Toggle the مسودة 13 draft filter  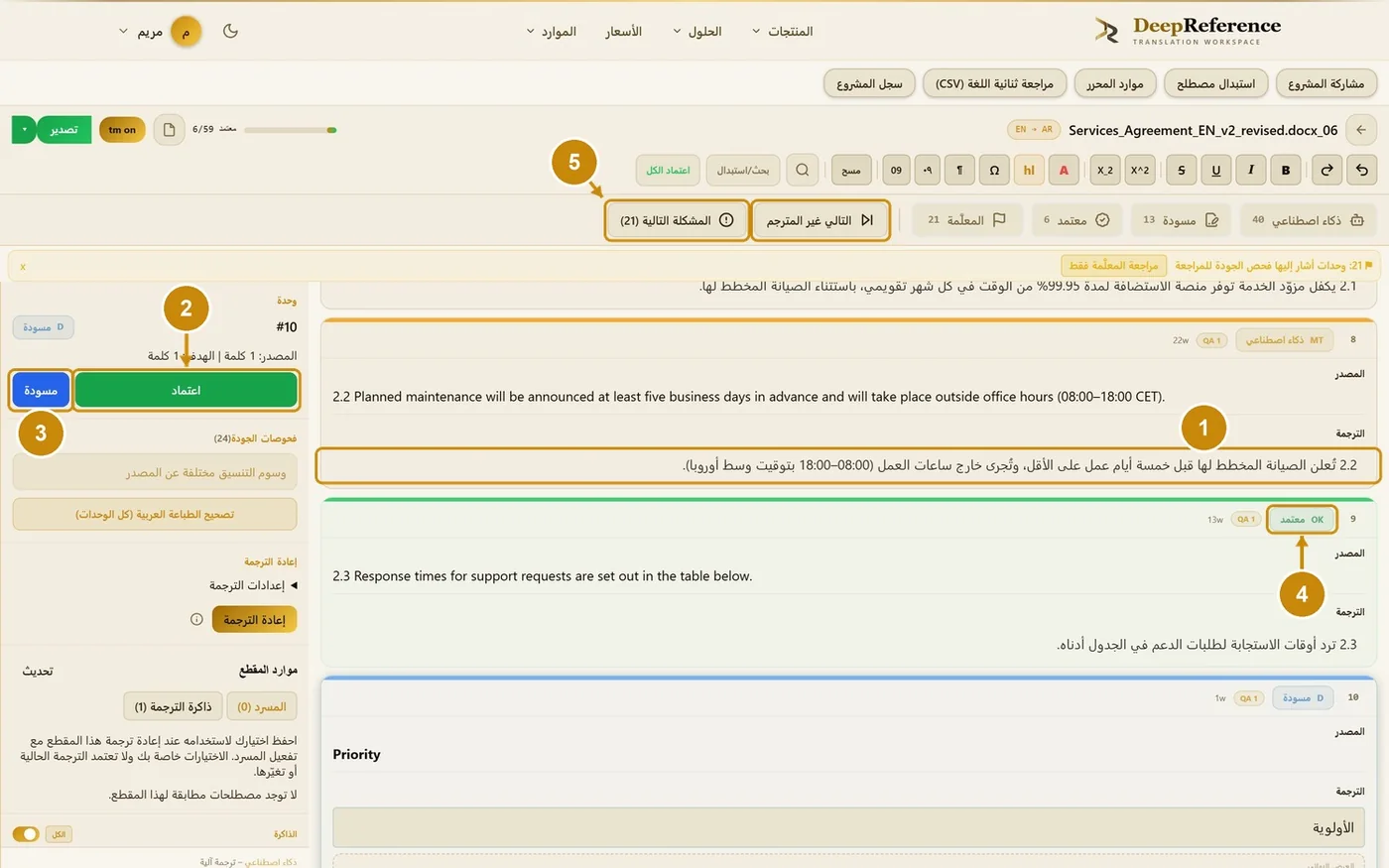(x=1181, y=220)
